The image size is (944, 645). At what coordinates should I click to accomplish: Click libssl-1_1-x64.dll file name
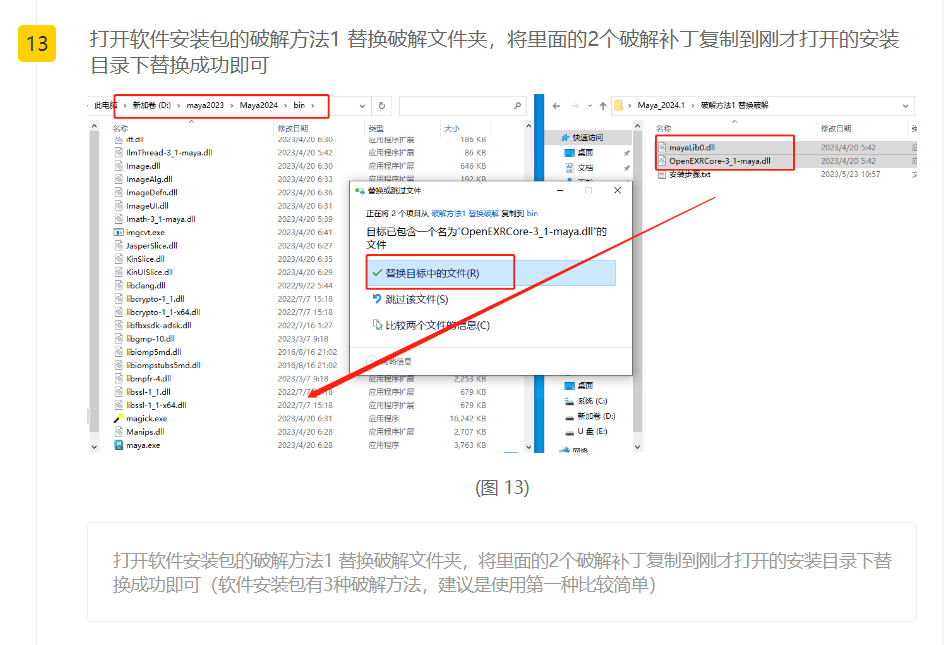[156, 405]
